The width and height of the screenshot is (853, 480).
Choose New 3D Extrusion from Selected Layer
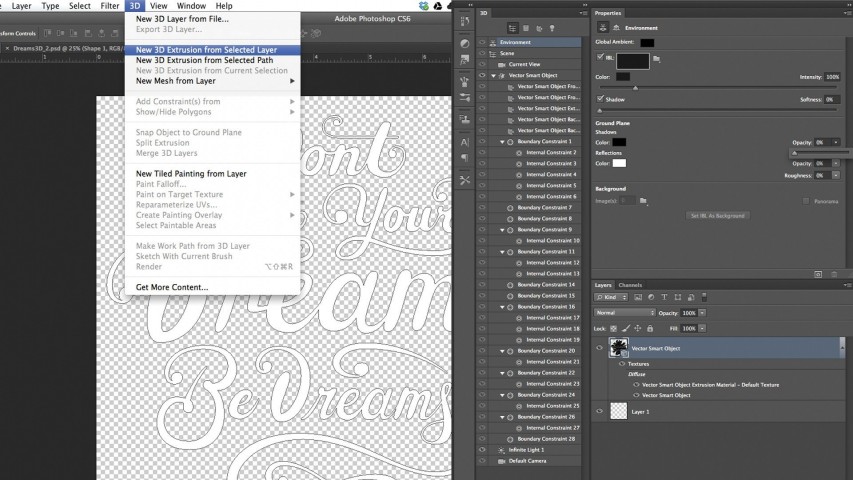(x=213, y=50)
